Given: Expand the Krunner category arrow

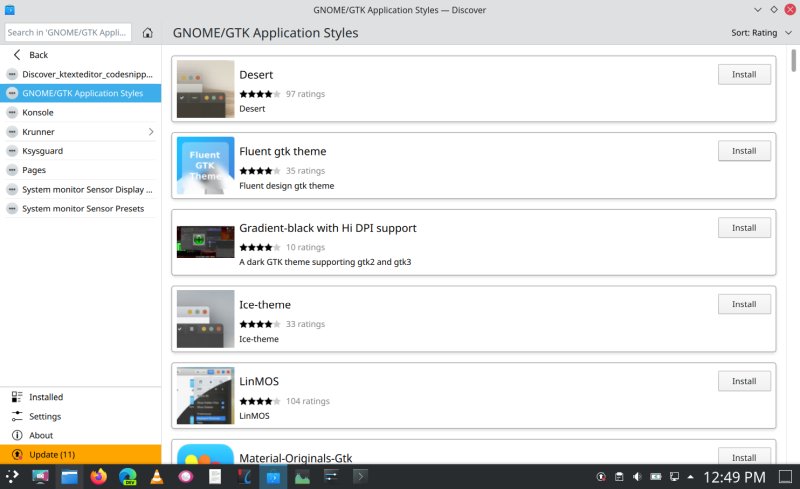Looking at the screenshot, I should point(151,132).
